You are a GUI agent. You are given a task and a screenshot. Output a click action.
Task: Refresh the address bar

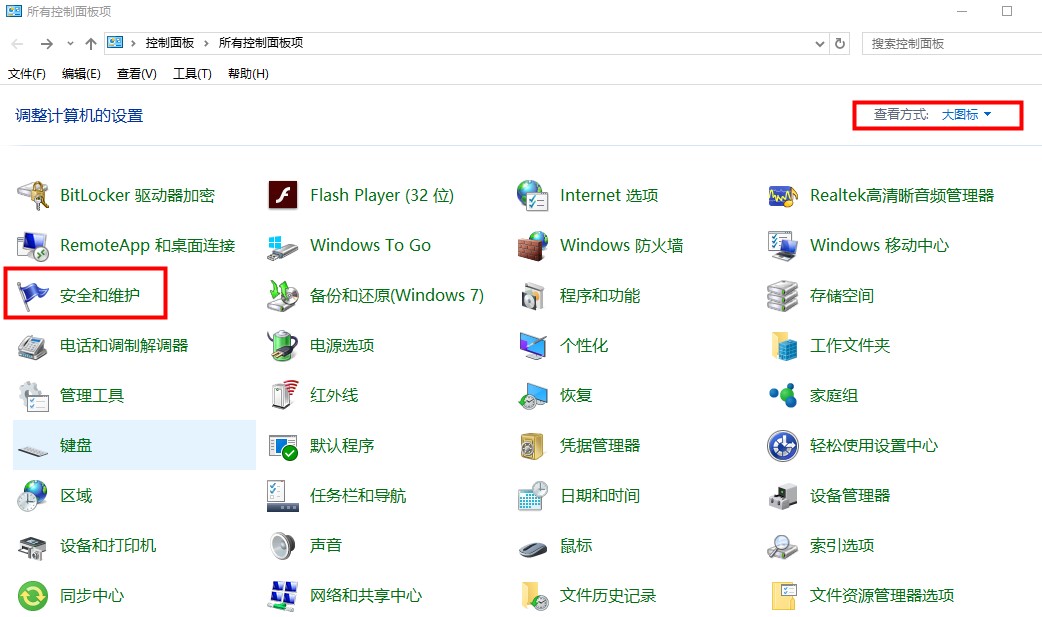[x=840, y=43]
